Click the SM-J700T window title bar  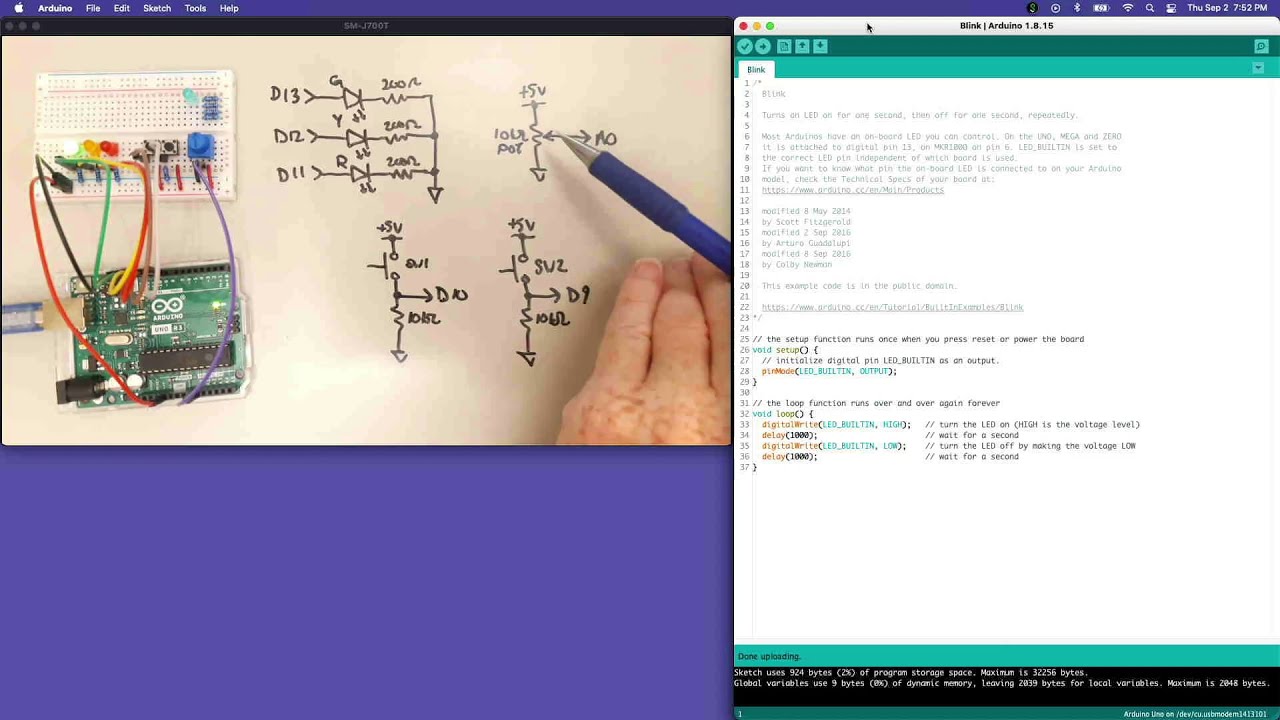click(x=366, y=25)
